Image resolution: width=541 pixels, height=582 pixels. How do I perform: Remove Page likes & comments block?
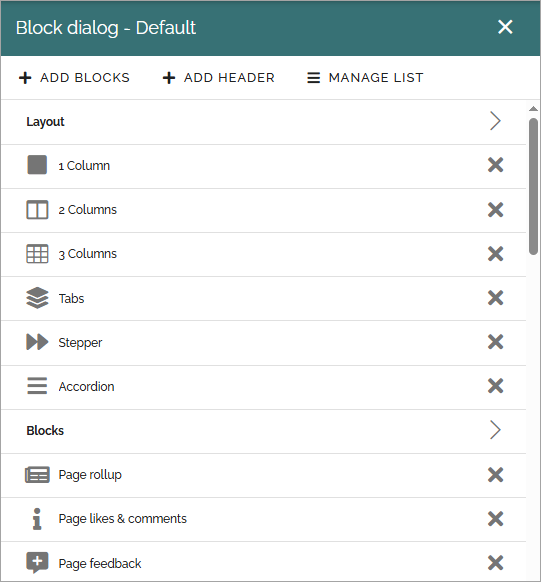[x=495, y=519]
